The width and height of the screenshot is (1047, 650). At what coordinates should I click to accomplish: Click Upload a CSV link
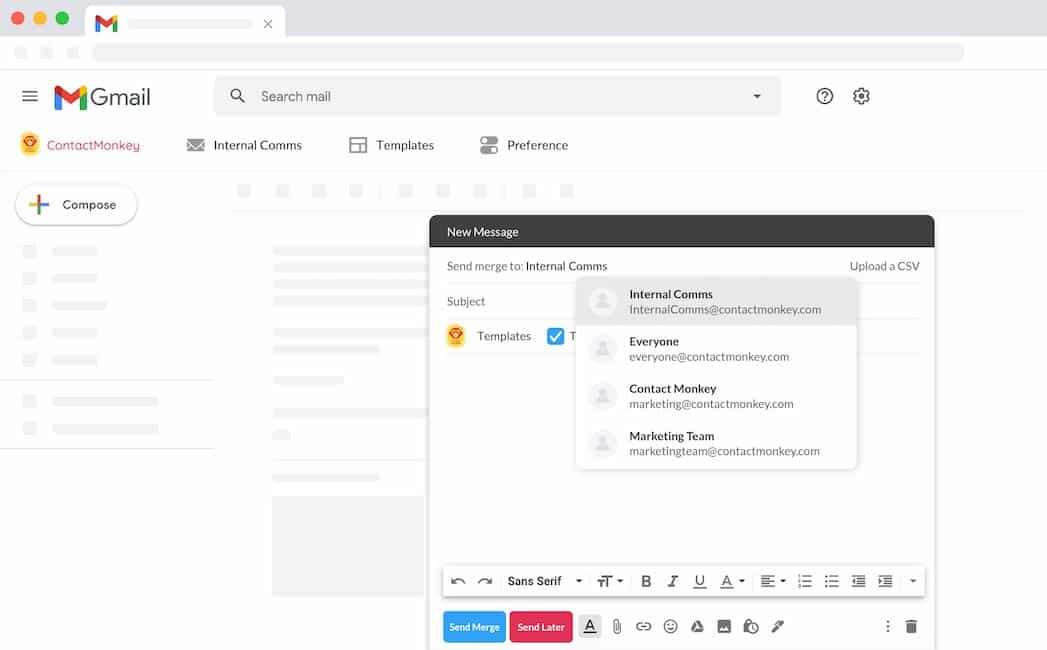(x=884, y=266)
